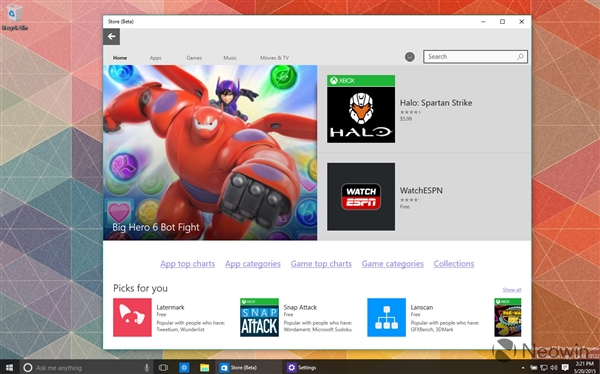
Task: Click the $5.99 price under Halo
Action: coord(406,119)
